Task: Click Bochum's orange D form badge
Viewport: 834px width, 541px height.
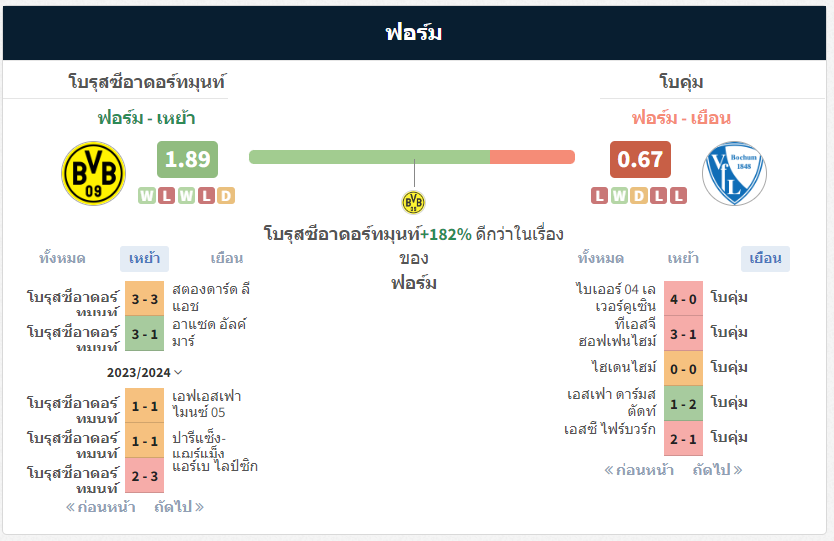Action: point(639,196)
